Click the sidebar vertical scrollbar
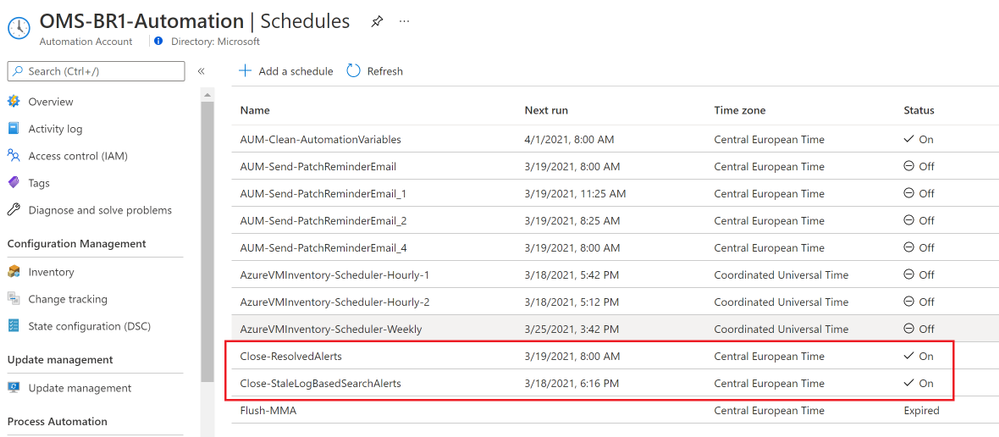 pos(207,242)
